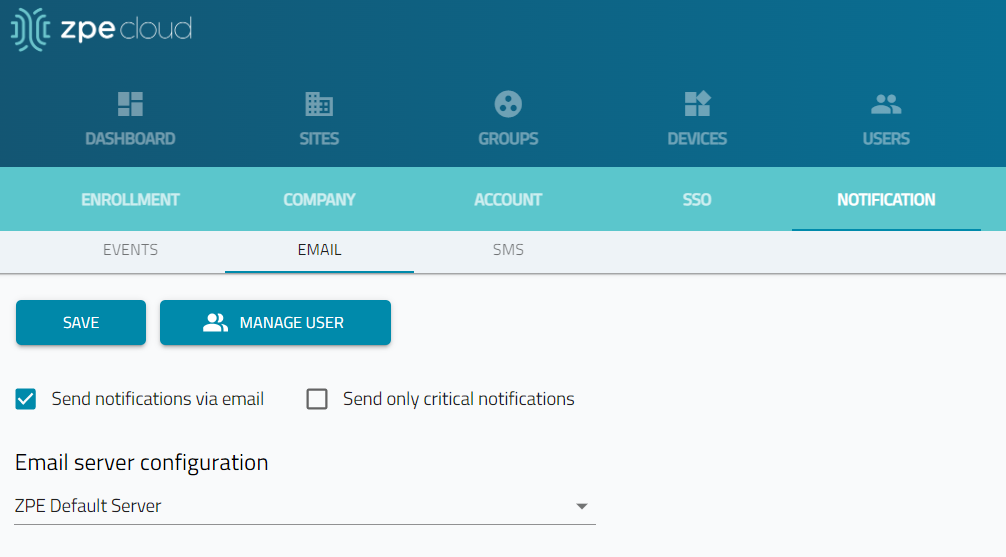The height and width of the screenshot is (557, 1006).
Task: Switch to the SMS sub-tab
Action: tap(508, 250)
